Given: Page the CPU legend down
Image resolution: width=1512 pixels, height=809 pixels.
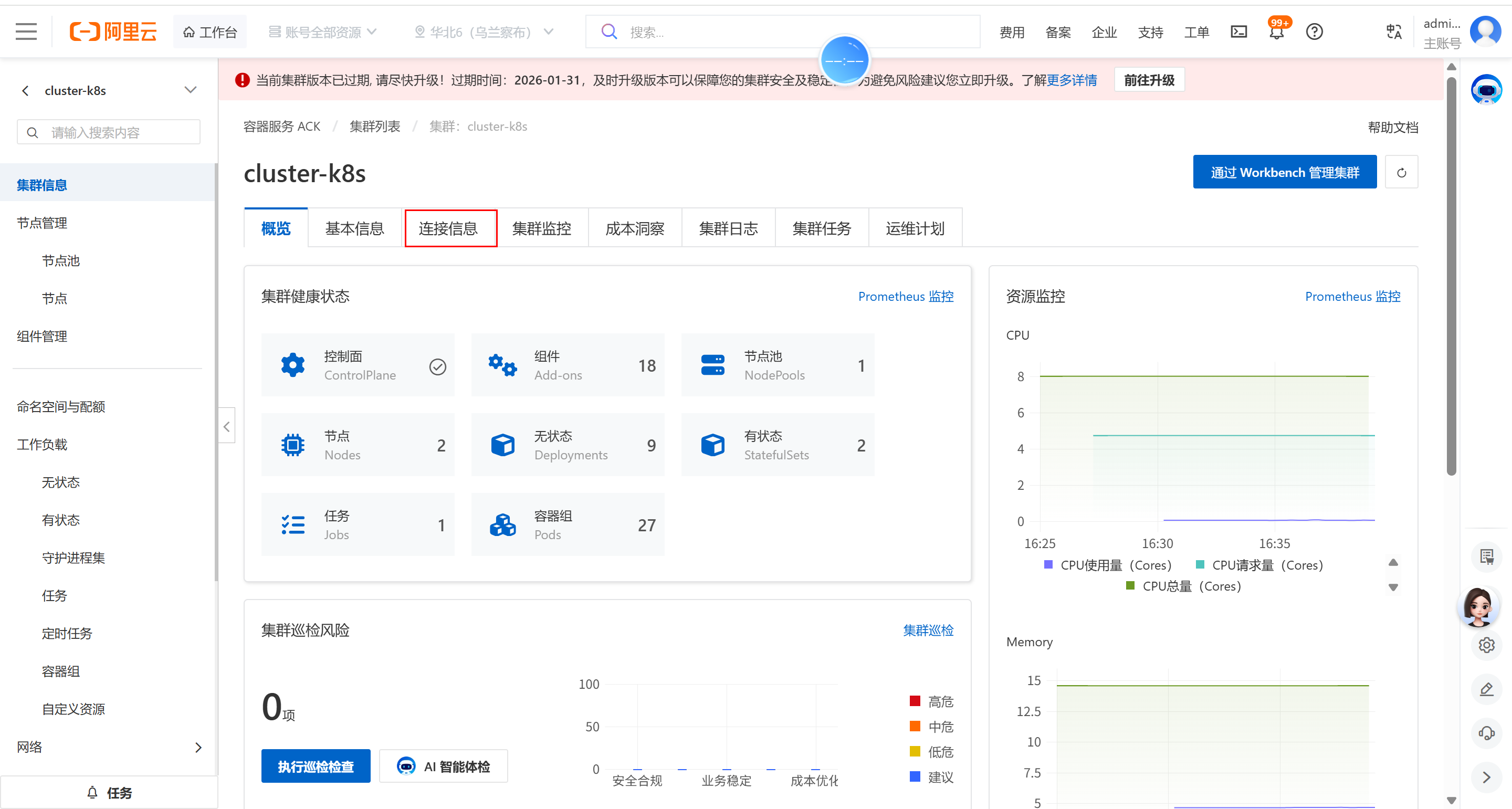Looking at the screenshot, I should click(1393, 587).
